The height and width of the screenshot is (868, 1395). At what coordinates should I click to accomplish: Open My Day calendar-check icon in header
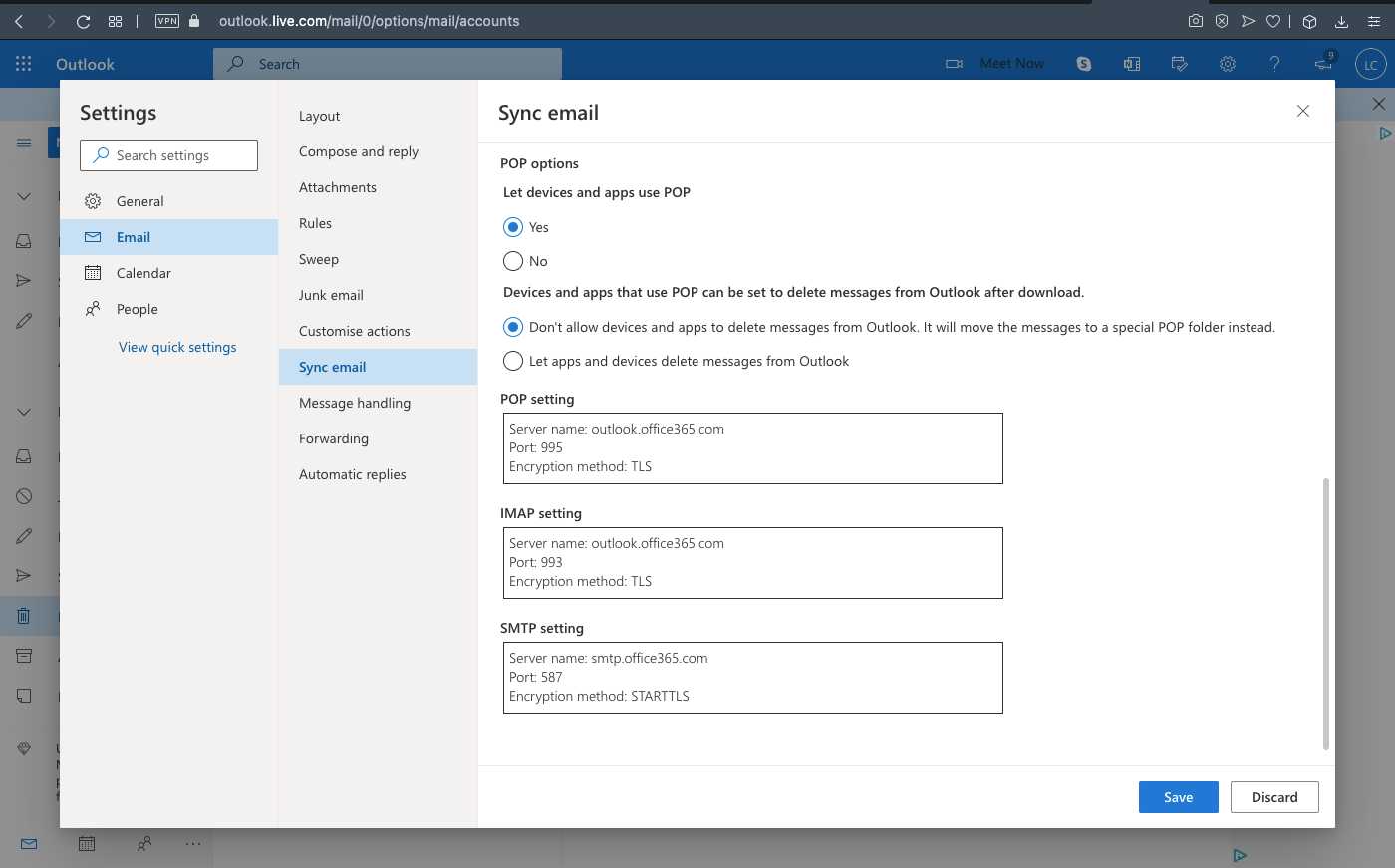[x=1180, y=64]
